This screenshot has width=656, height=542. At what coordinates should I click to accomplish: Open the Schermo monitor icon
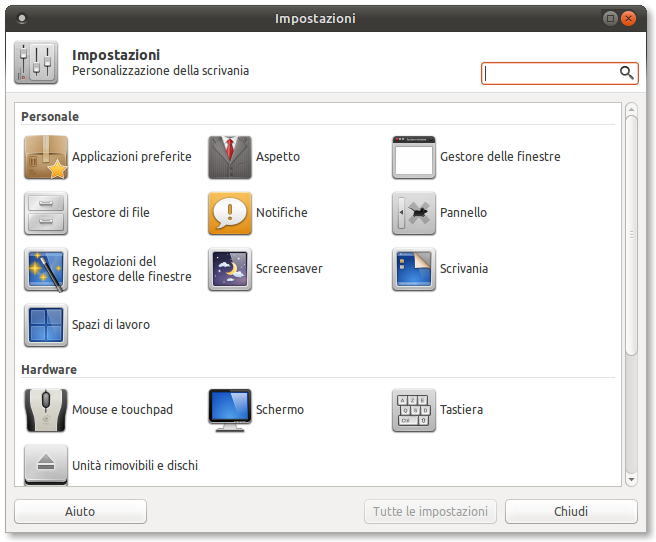click(x=230, y=410)
